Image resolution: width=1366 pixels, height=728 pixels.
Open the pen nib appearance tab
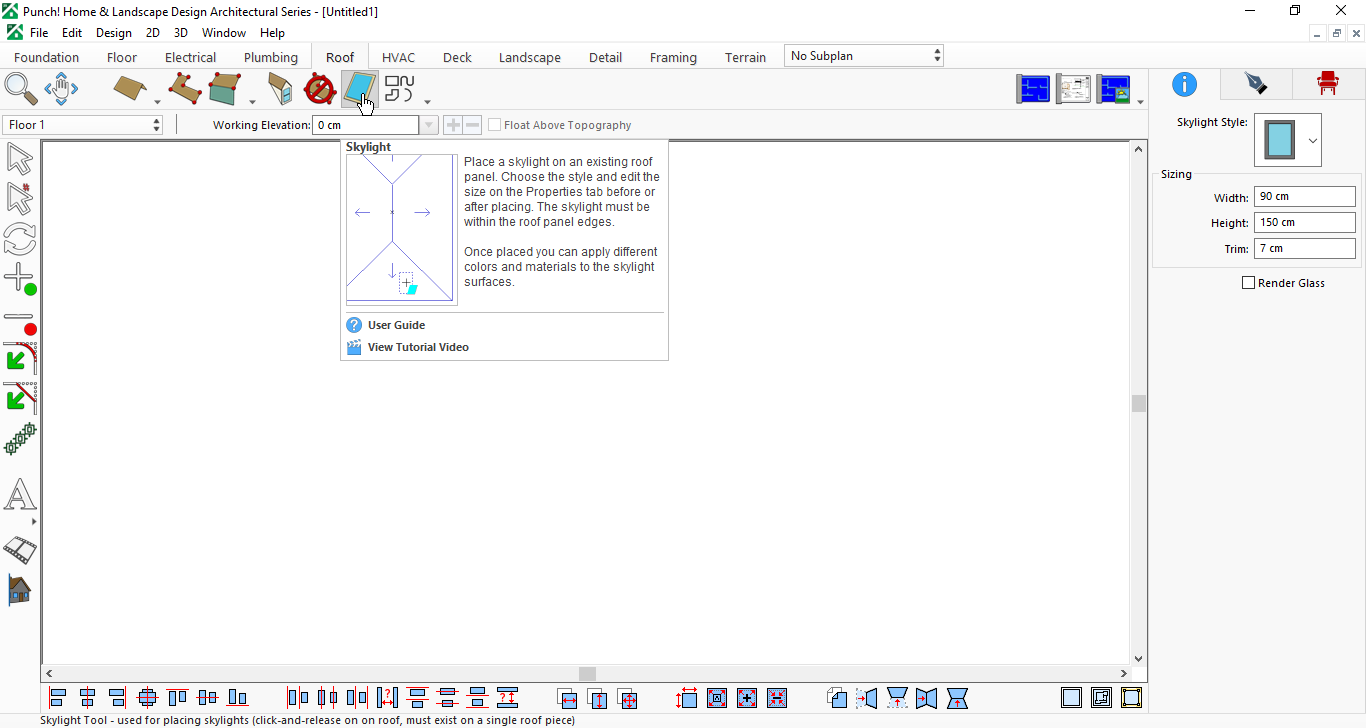coord(1256,84)
